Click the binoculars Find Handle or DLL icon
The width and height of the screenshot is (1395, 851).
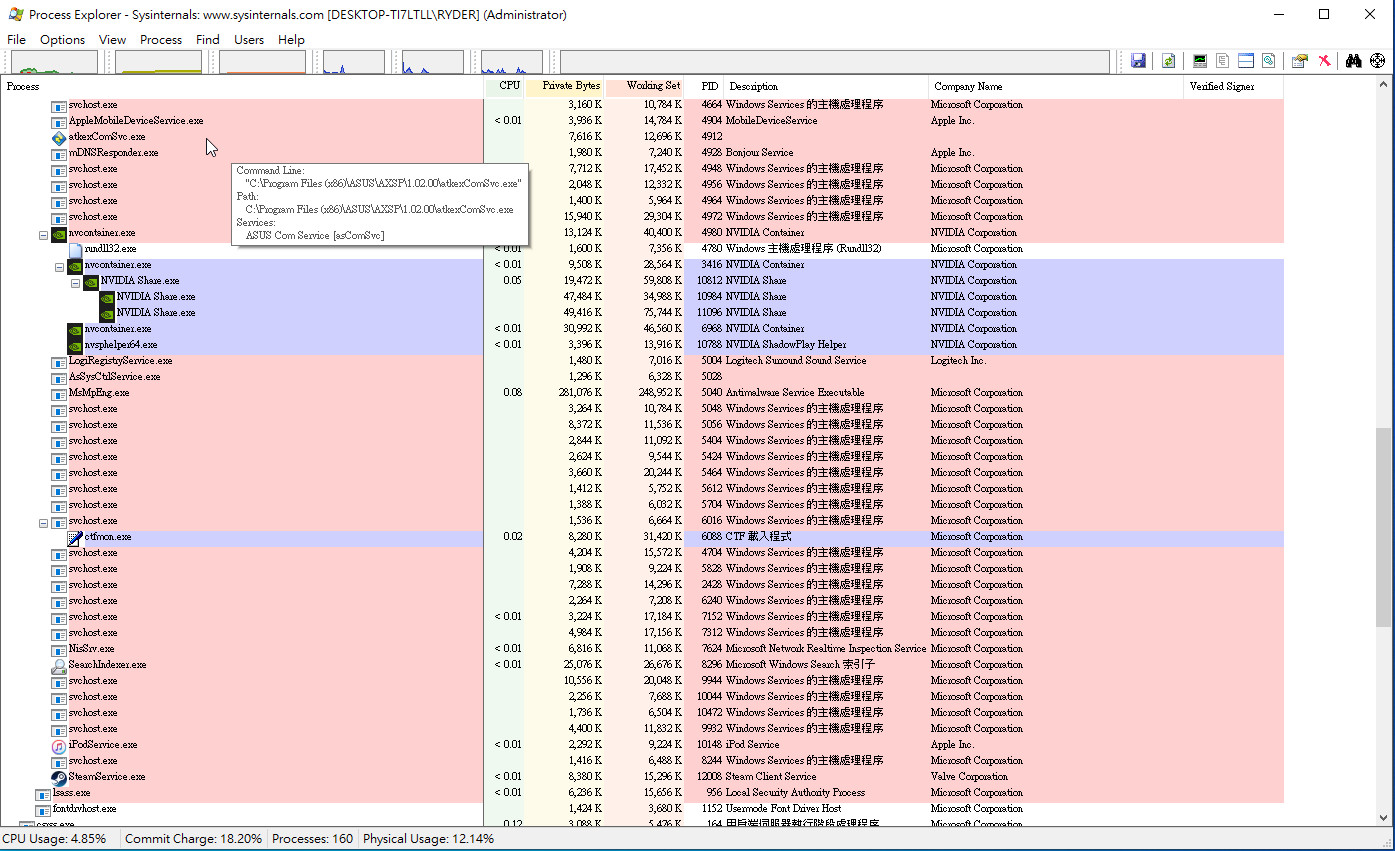(x=1354, y=61)
